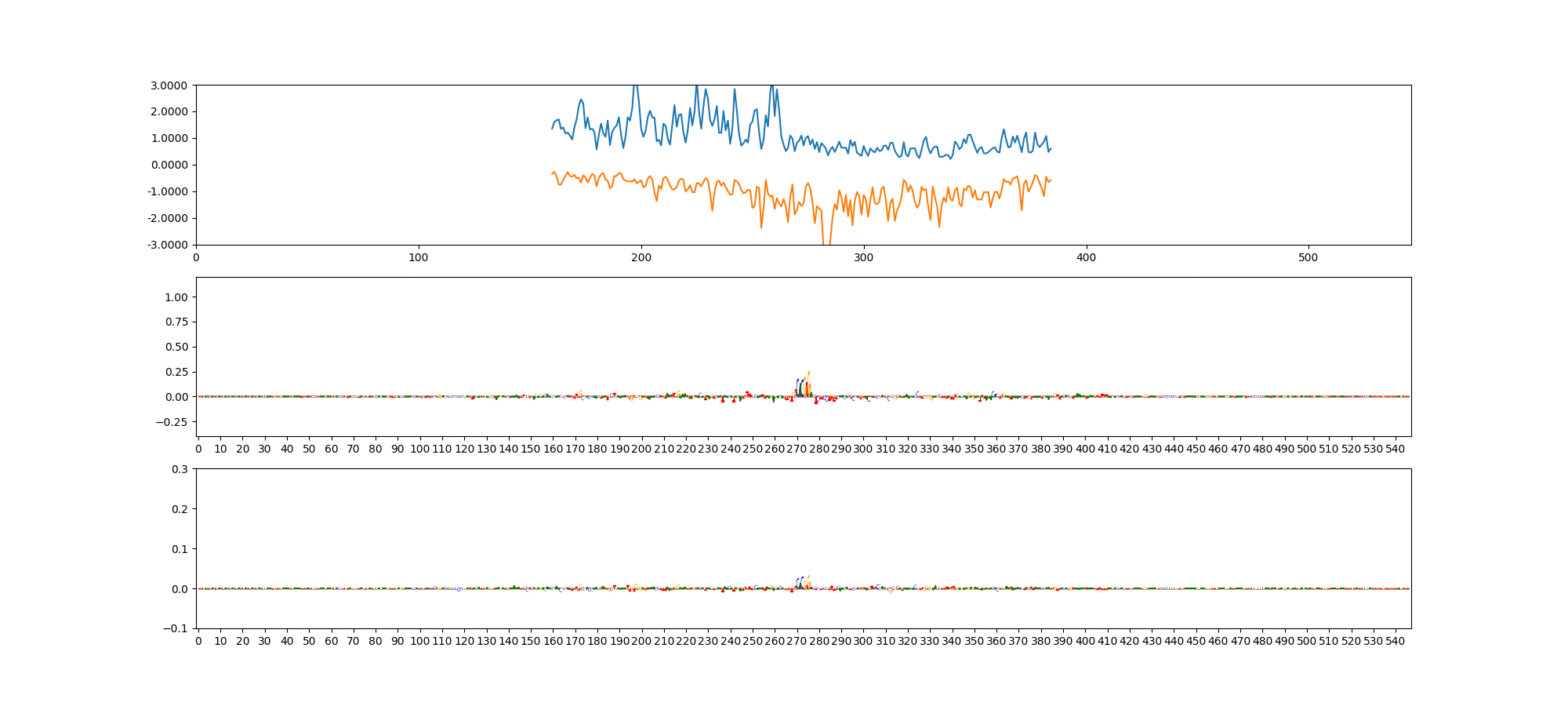Click the 0.50 label on middle plot y-axis
The width and height of the screenshot is (1568, 706).
(176, 347)
